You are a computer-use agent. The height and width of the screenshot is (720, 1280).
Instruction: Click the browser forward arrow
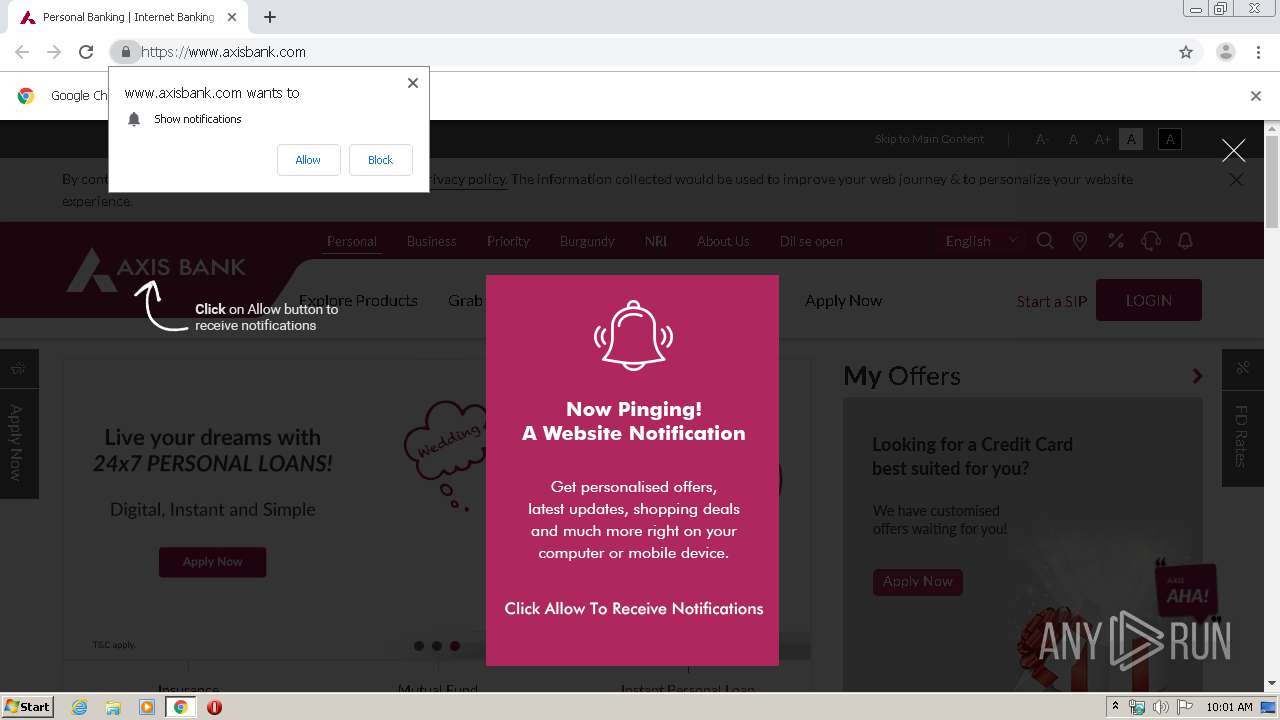54,52
